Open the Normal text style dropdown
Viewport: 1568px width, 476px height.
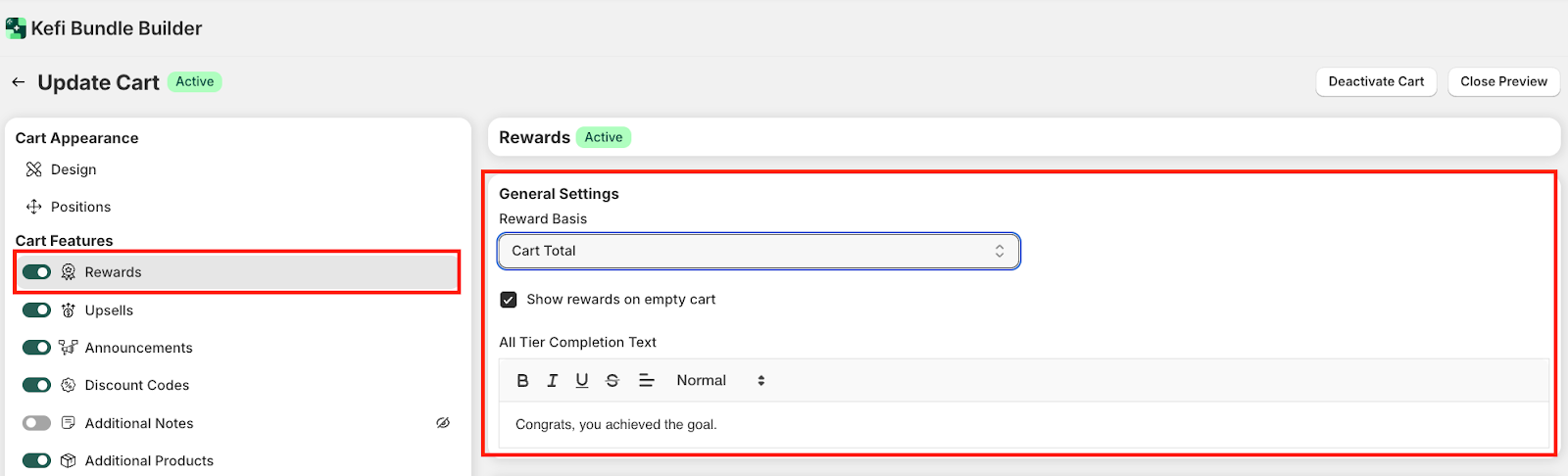pyautogui.click(x=720, y=381)
